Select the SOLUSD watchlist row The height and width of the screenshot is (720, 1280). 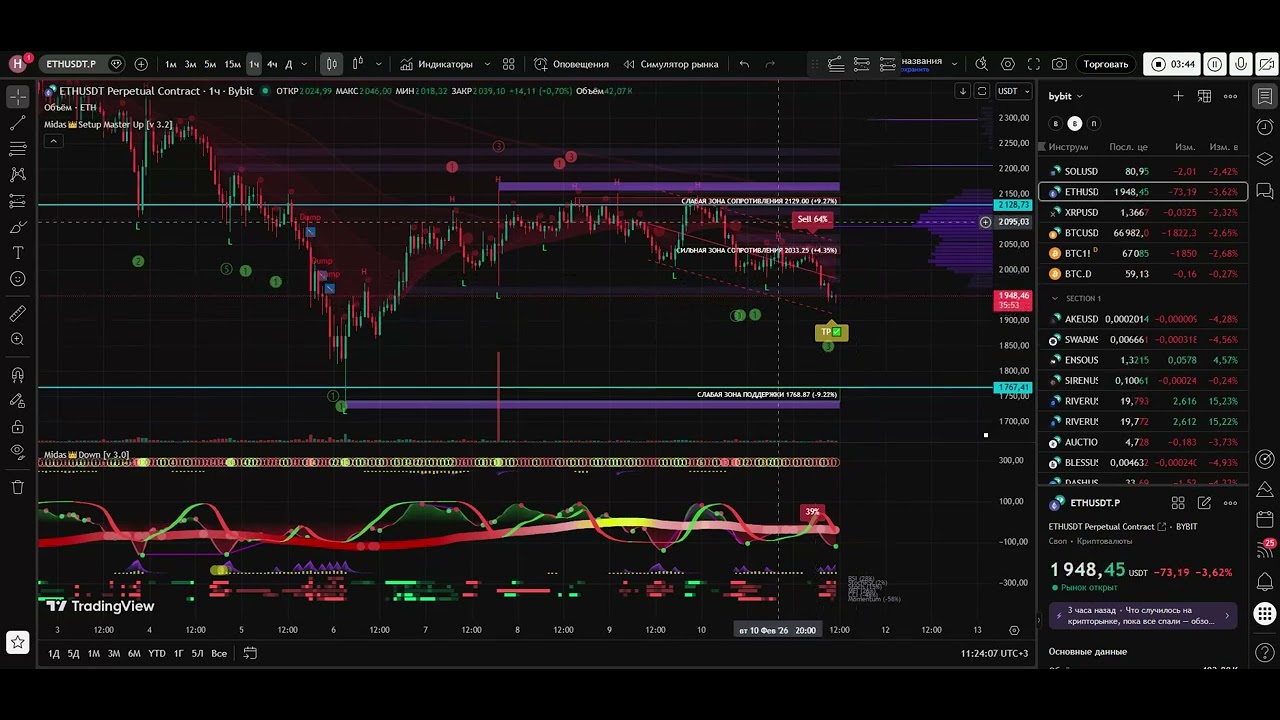point(1143,171)
